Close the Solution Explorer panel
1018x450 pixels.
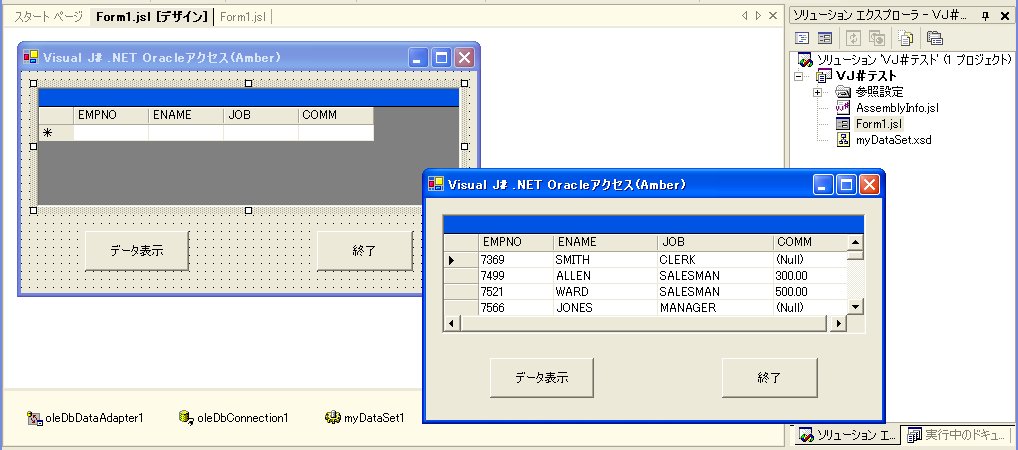point(1004,16)
